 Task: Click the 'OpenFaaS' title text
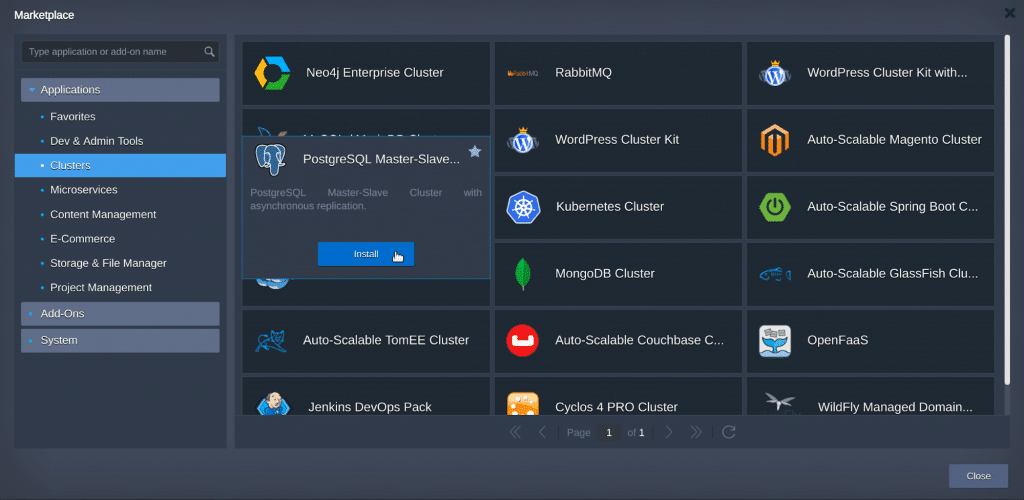838,340
